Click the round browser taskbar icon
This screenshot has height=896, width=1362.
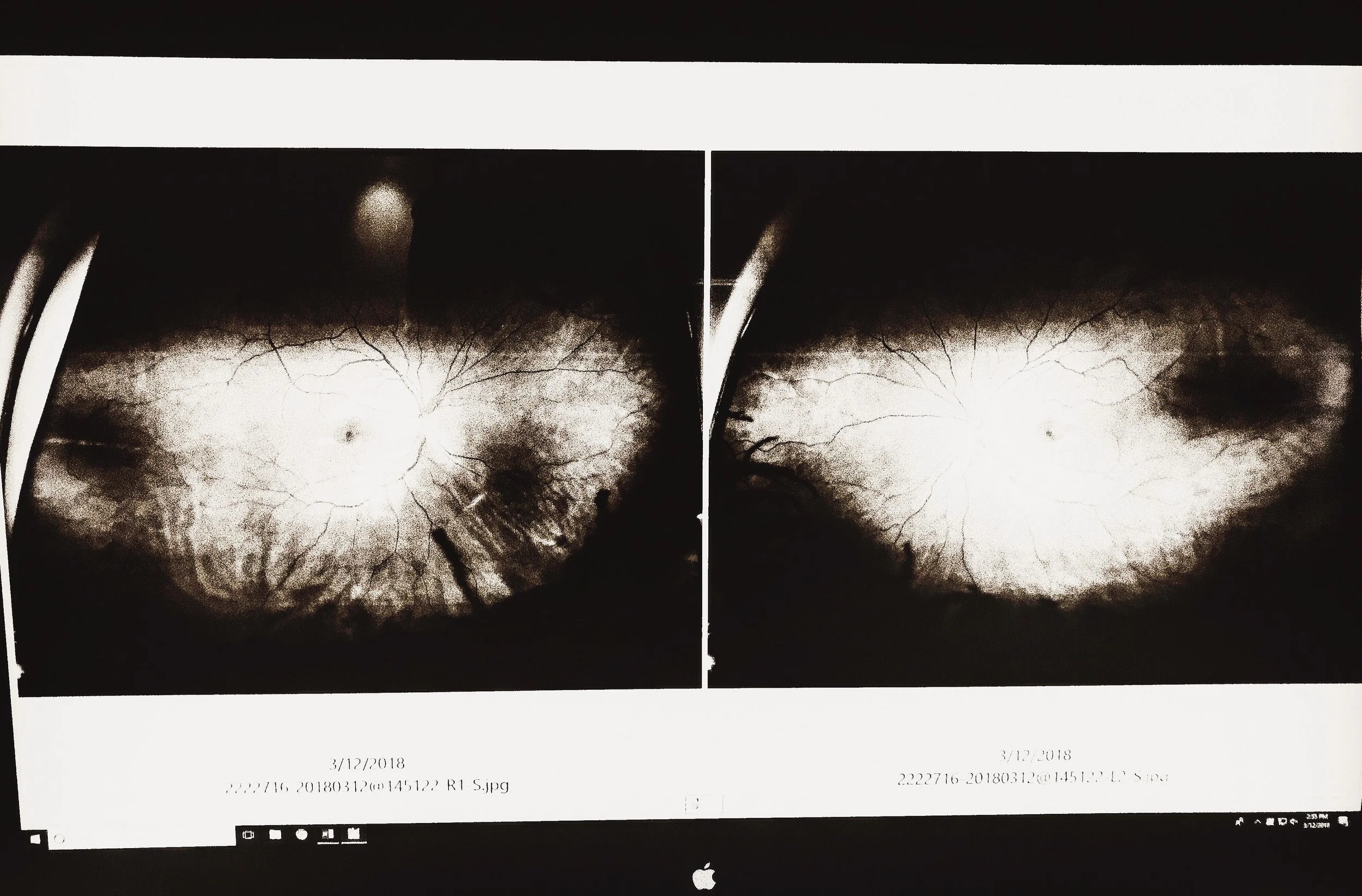[x=302, y=834]
